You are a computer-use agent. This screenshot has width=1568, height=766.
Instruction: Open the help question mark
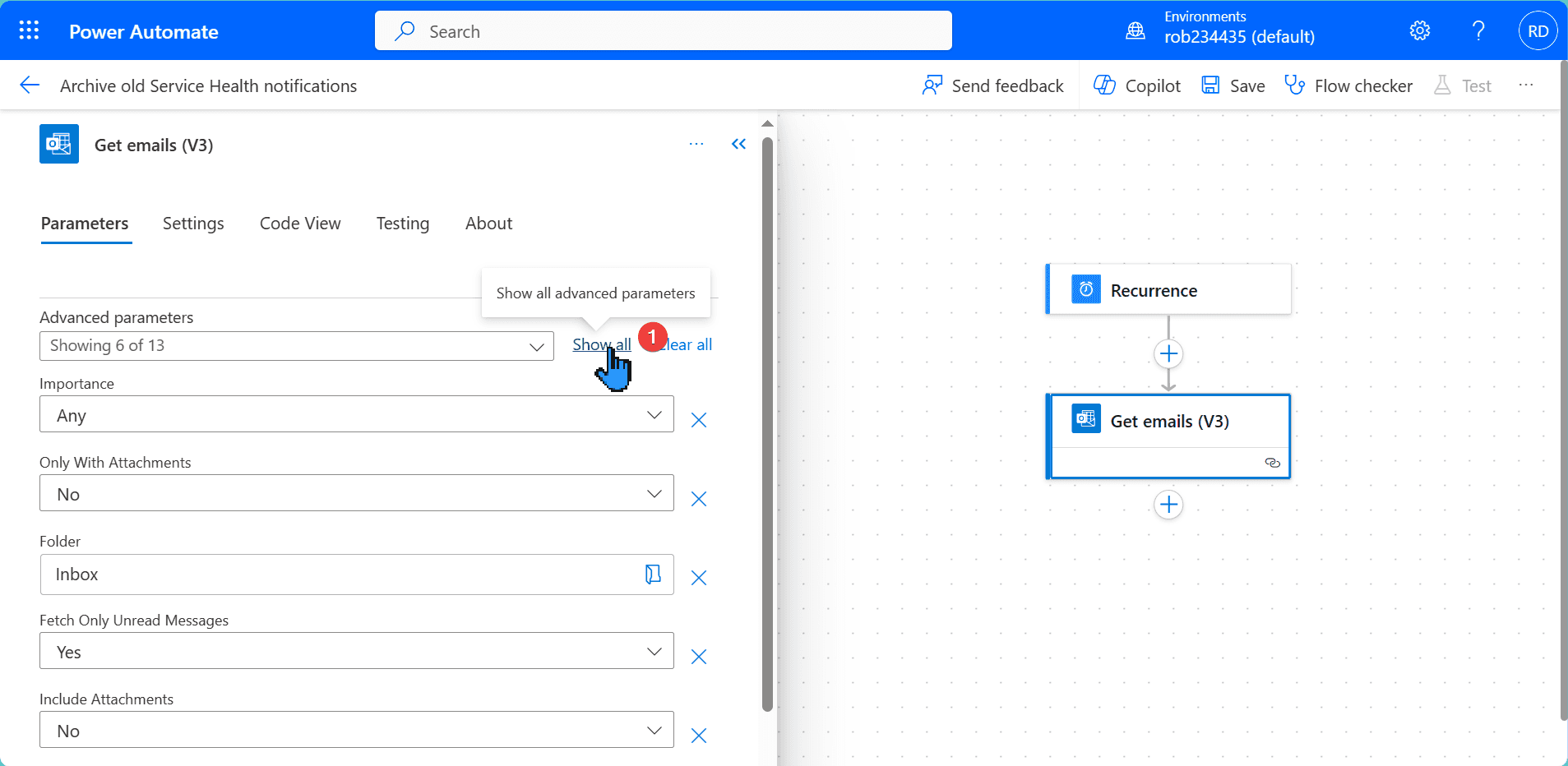(x=1478, y=31)
